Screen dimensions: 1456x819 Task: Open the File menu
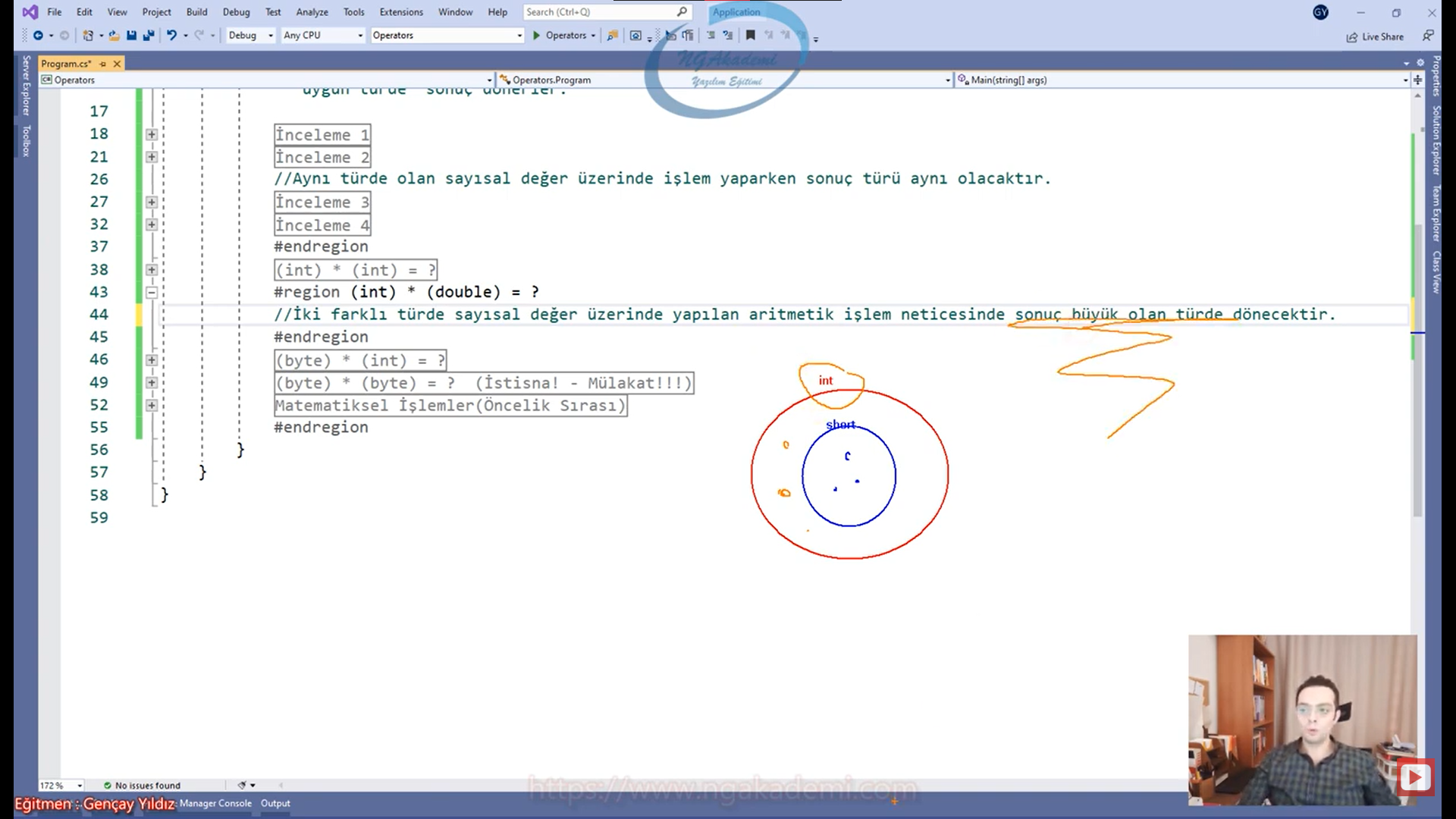coord(55,12)
